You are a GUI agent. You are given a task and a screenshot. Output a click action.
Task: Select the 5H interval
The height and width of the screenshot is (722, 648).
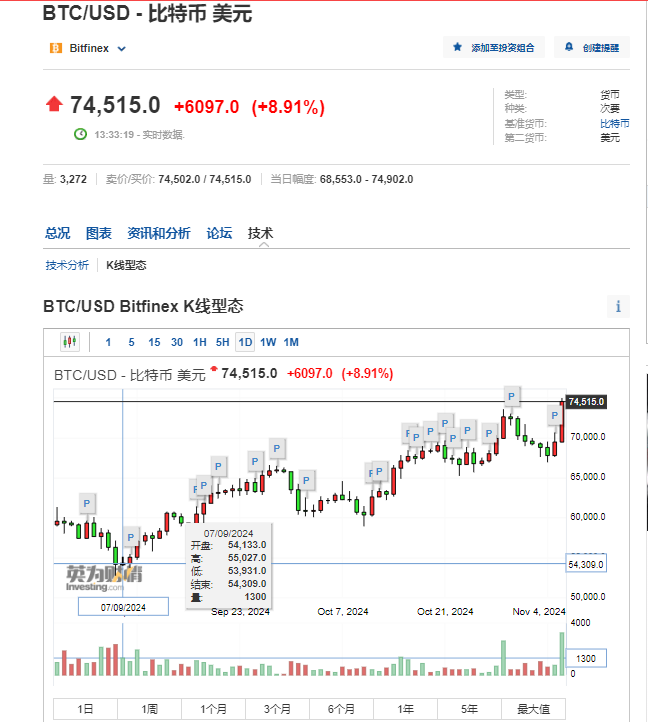(x=222, y=342)
